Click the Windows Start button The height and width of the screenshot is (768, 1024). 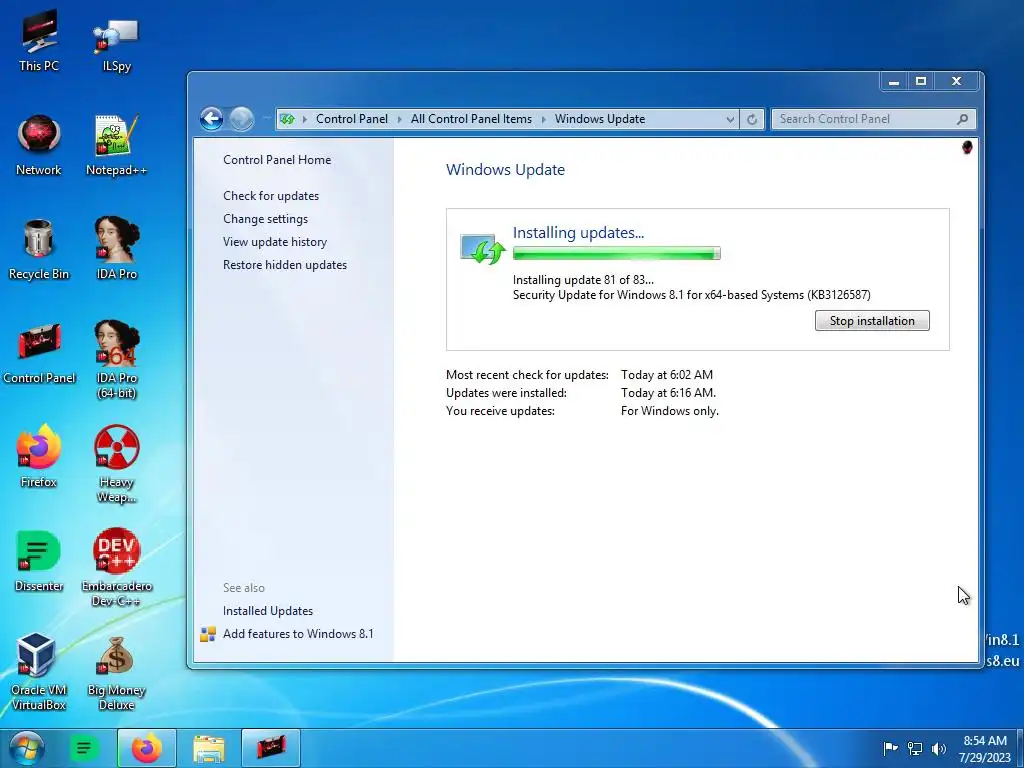(x=27, y=748)
